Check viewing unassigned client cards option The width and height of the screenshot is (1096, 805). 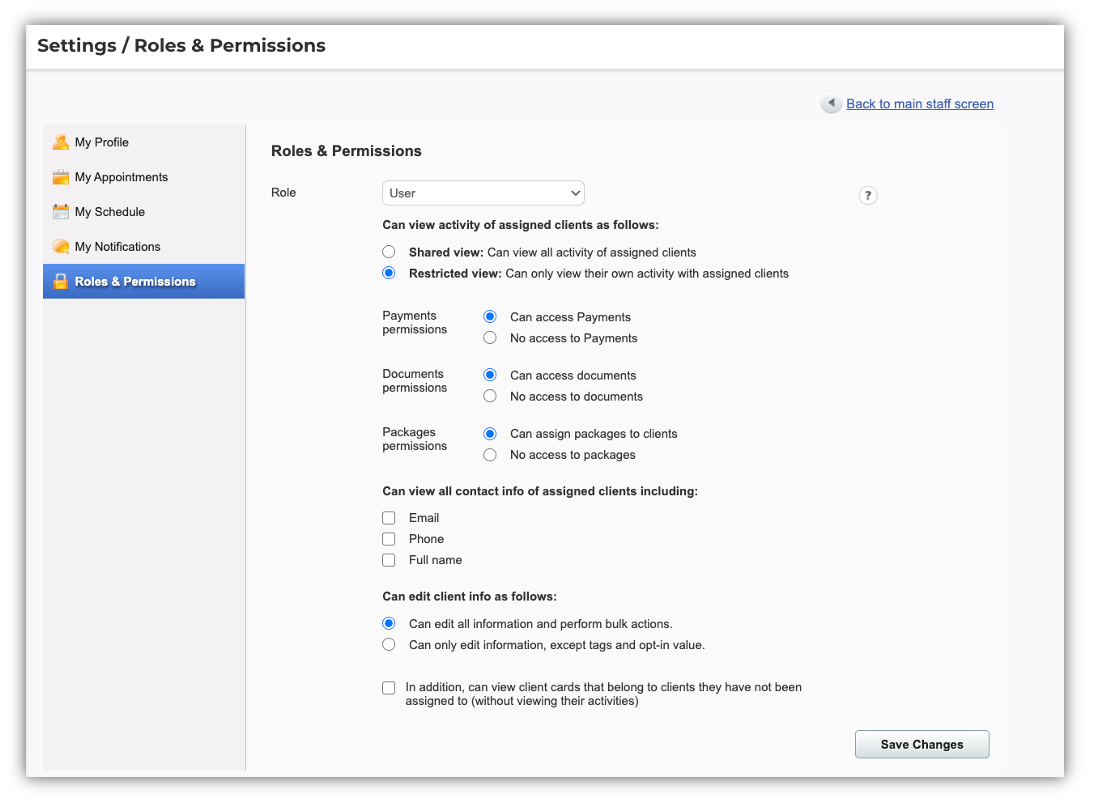click(388, 688)
